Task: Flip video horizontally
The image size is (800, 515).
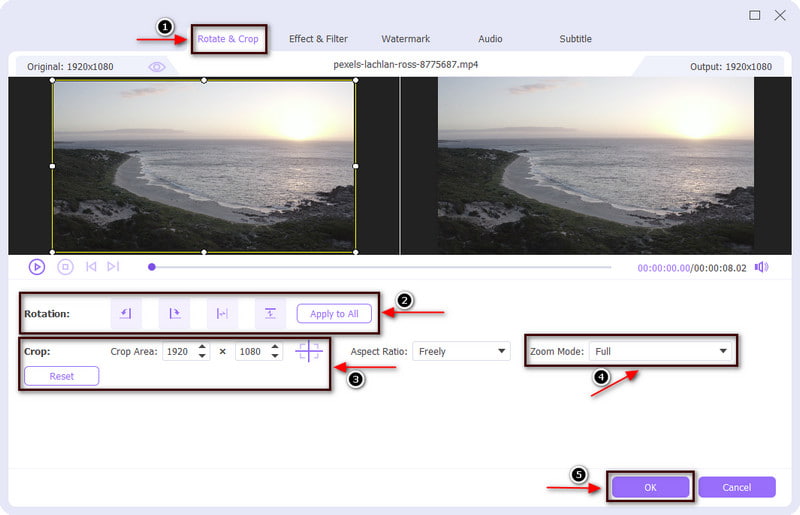Action: [x=222, y=313]
